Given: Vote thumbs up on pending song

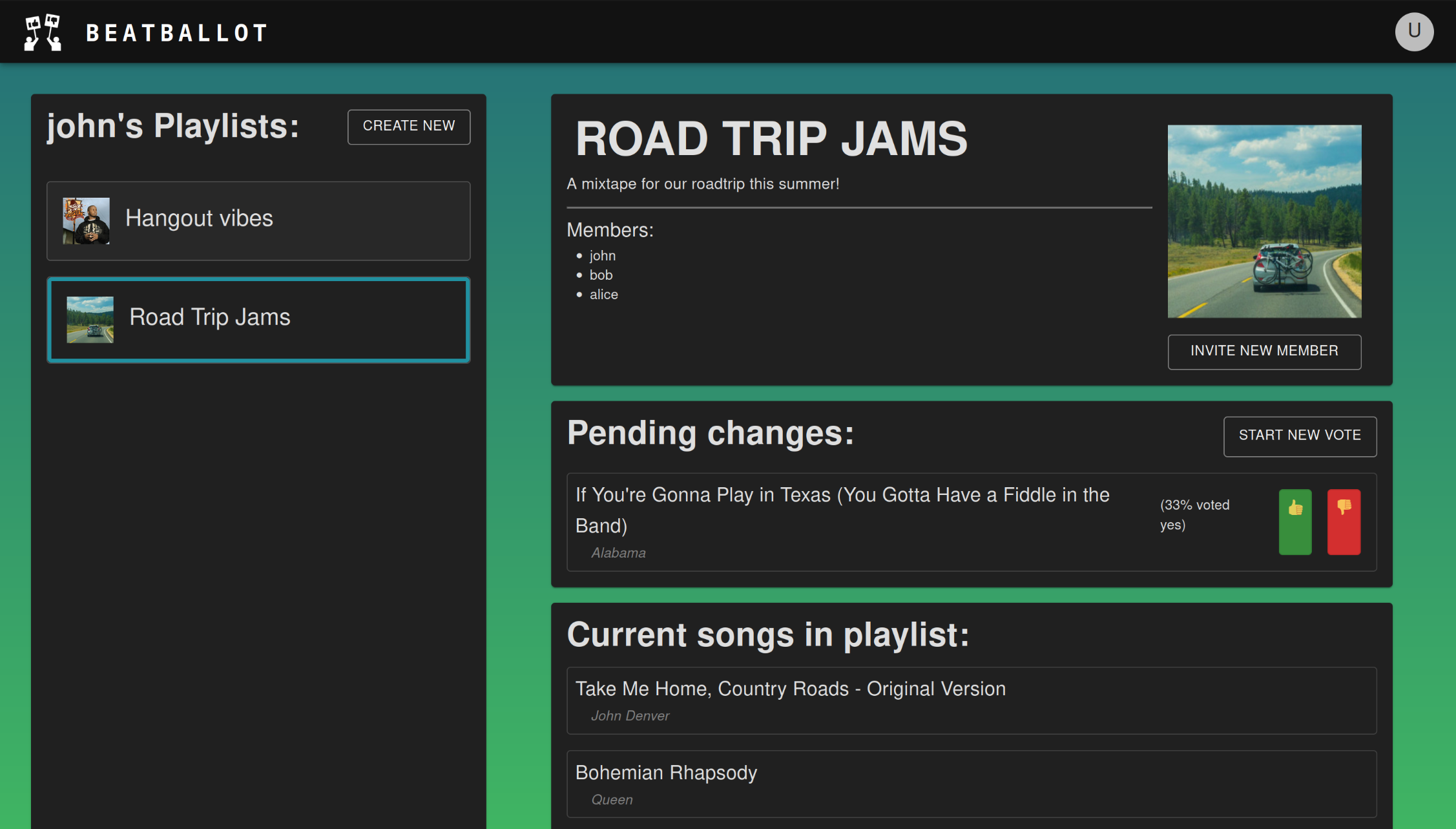Looking at the screenshot, I should click(x=1295, y=522).
